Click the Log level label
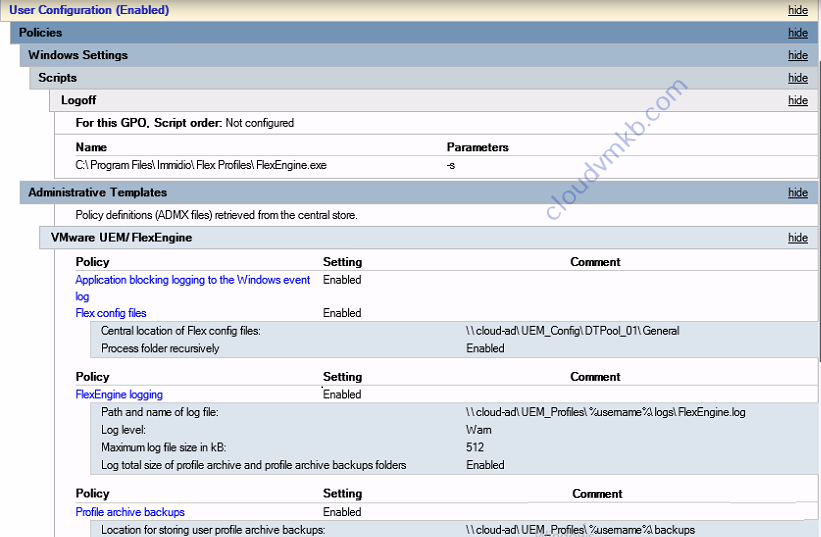The width and height of the screenshot is (821, 537). click(124, 430)
